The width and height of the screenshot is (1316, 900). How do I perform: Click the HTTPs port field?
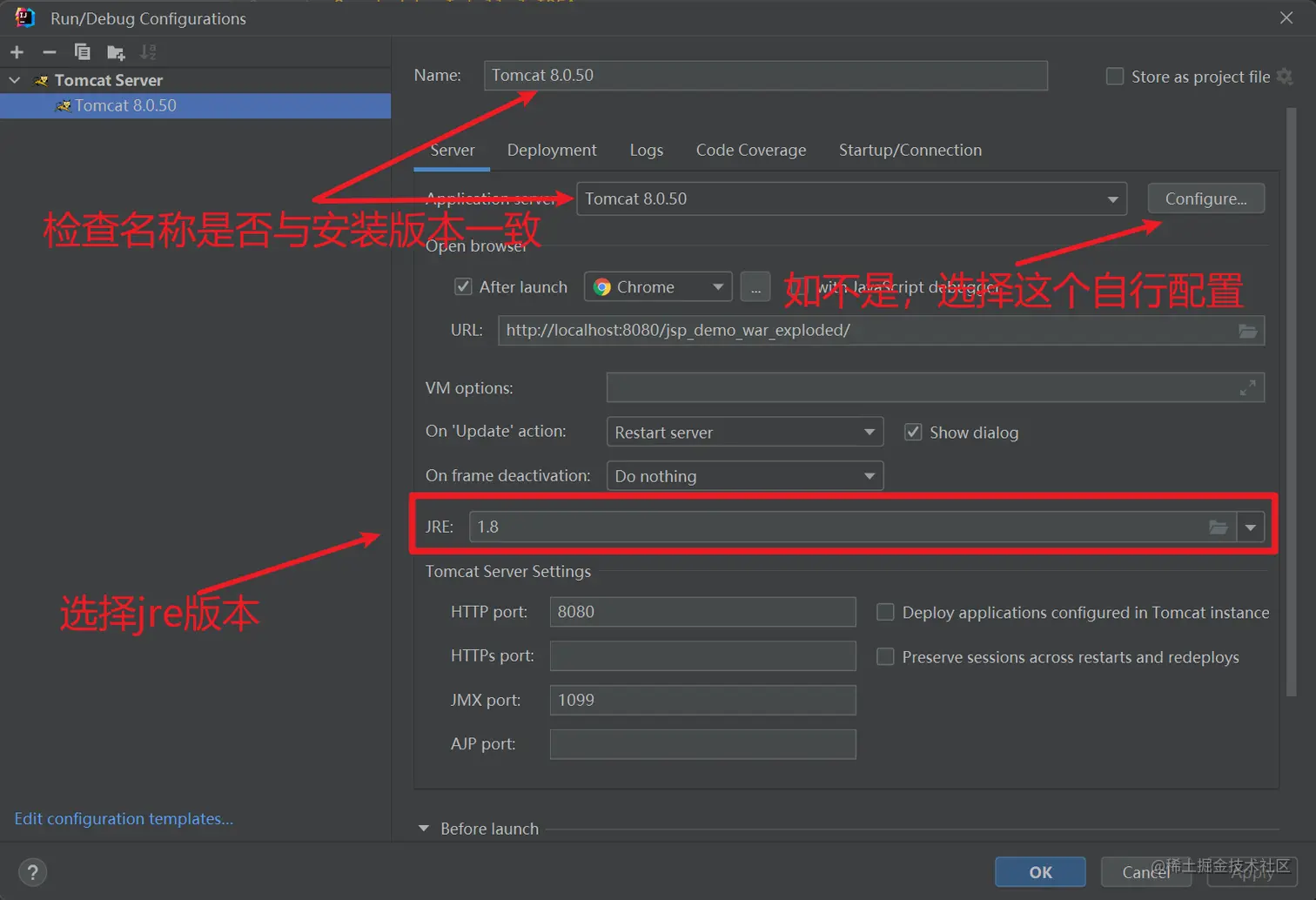point(703,656)
